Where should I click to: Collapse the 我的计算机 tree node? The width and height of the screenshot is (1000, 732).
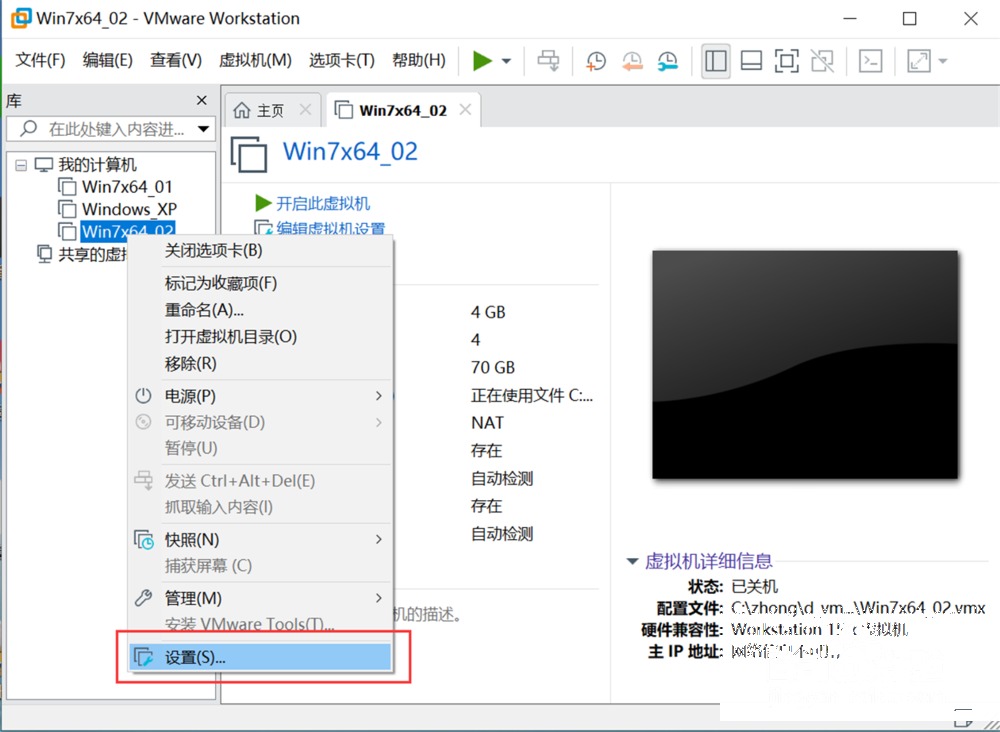click(21, 165)
